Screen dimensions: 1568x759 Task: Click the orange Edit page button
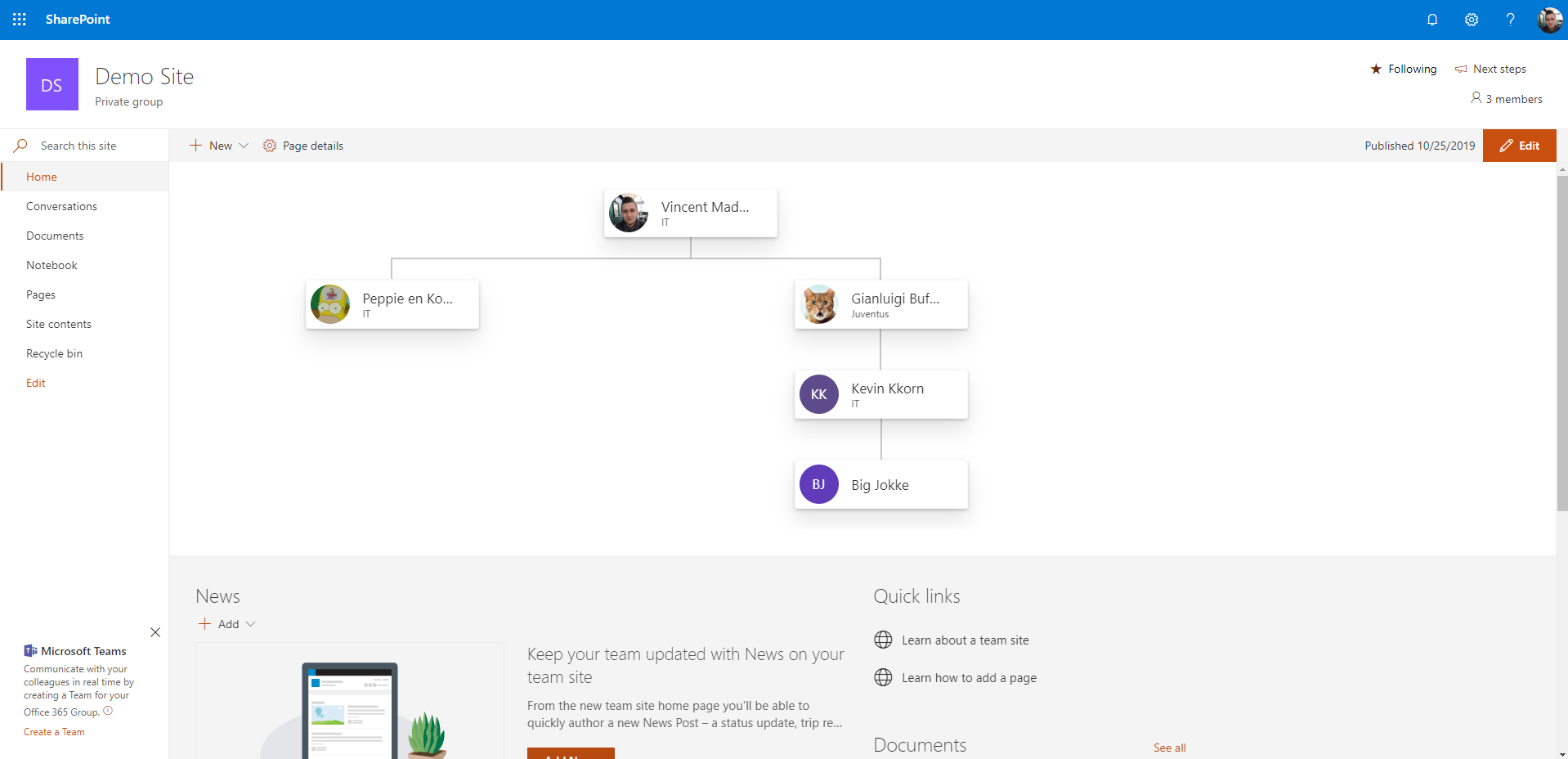pyautogui.click(x=1519, y=146)
